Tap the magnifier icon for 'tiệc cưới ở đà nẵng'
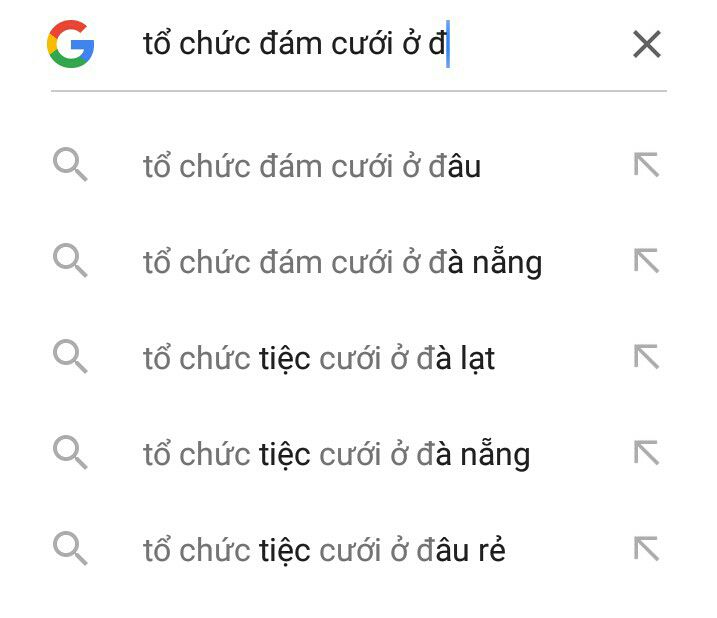Screen dimensions: 717x618 [x=70, y=452]
